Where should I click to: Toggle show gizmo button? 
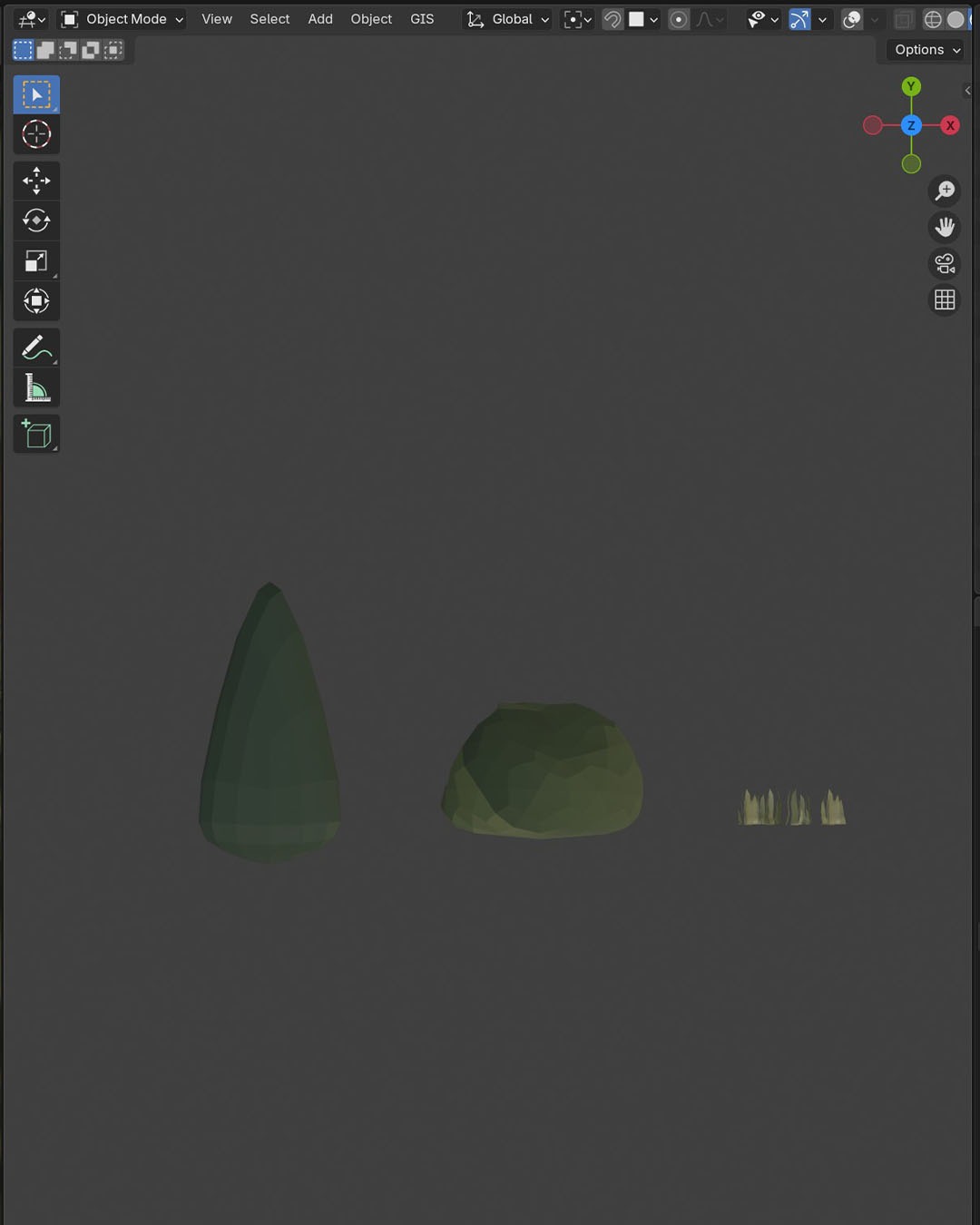pos(799,19)
